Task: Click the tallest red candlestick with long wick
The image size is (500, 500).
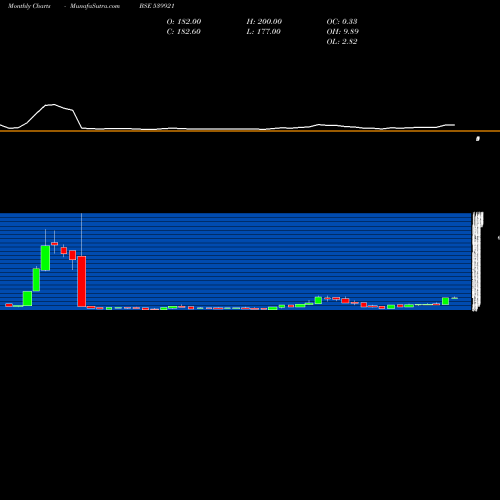Action: (x=82, y=281)
